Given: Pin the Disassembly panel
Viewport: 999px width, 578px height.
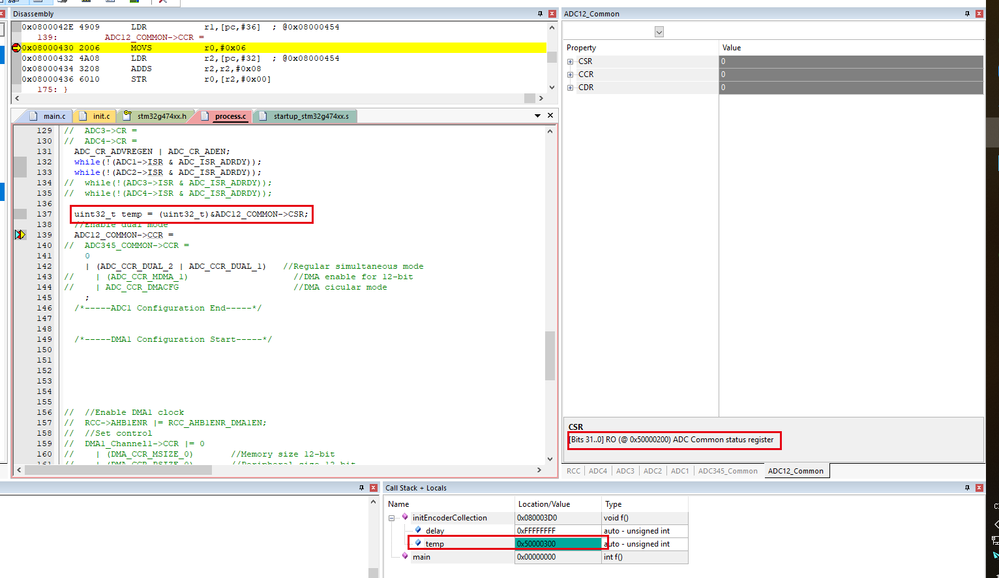Looking at the screenshot, I should [540, 13].
